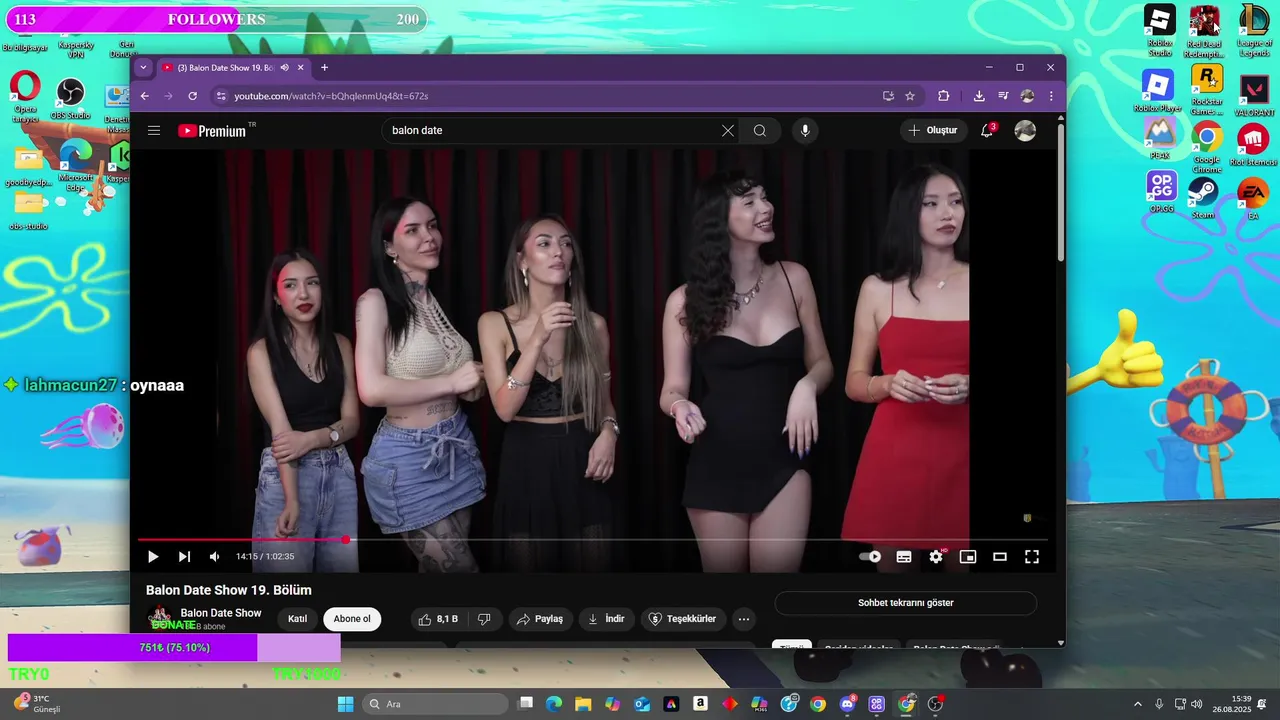The height and width of the screenshot is (720, 1280).
Task: Download the video with İndir
Action: point(606,619)
